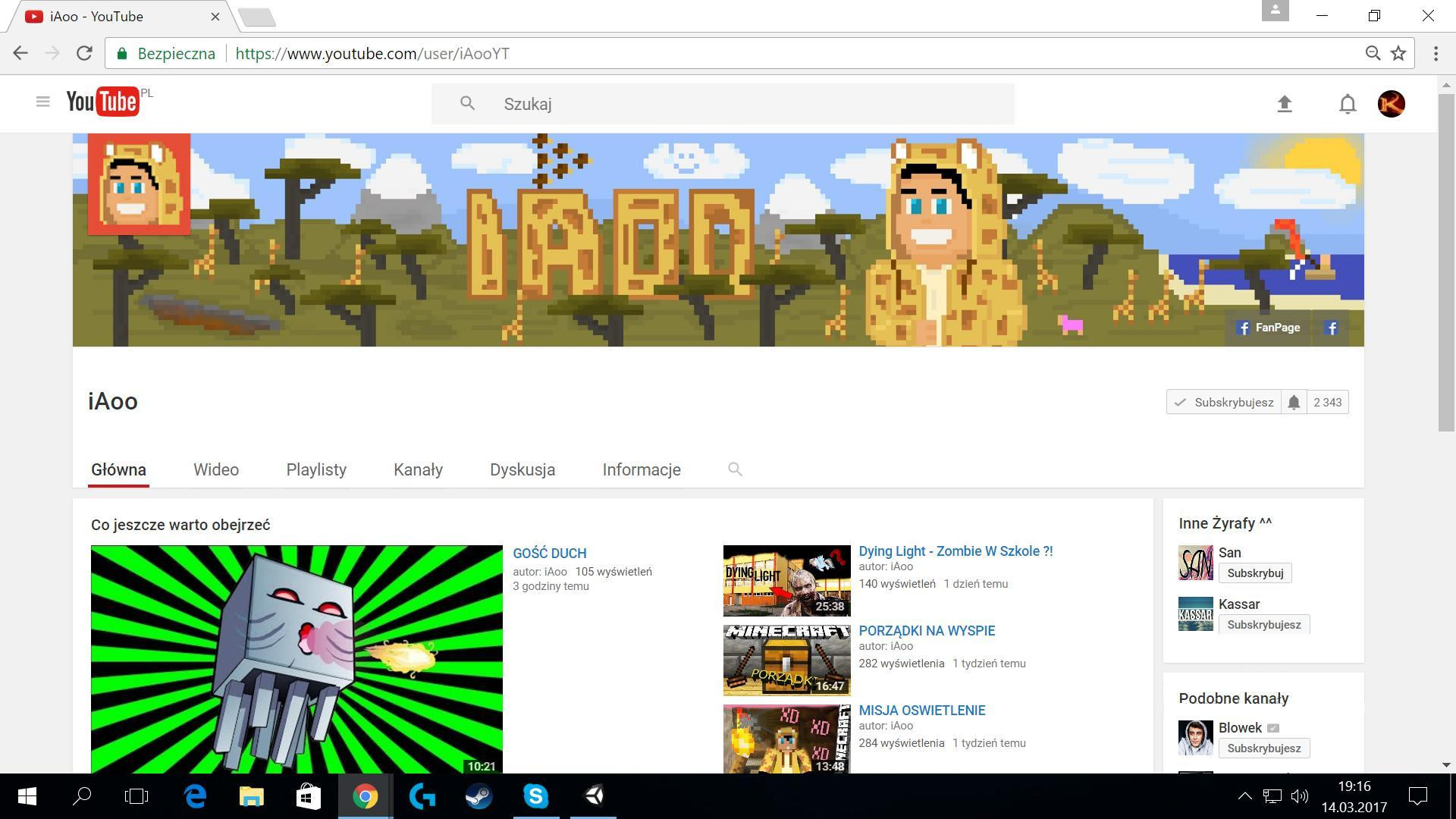Go back with the browser back arrow
The width and height of the screenshot is (1456, 819).
tap(20, 53)
